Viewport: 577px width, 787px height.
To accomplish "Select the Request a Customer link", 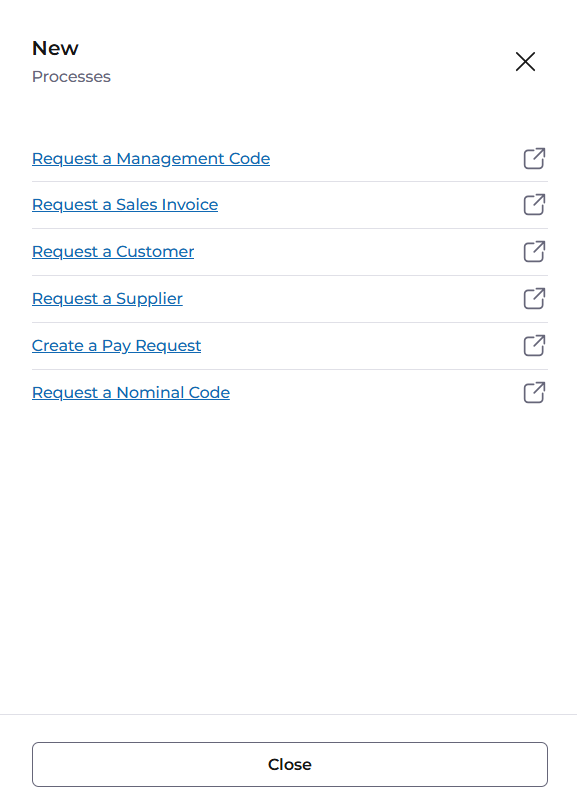I will [x=113, y=251].
